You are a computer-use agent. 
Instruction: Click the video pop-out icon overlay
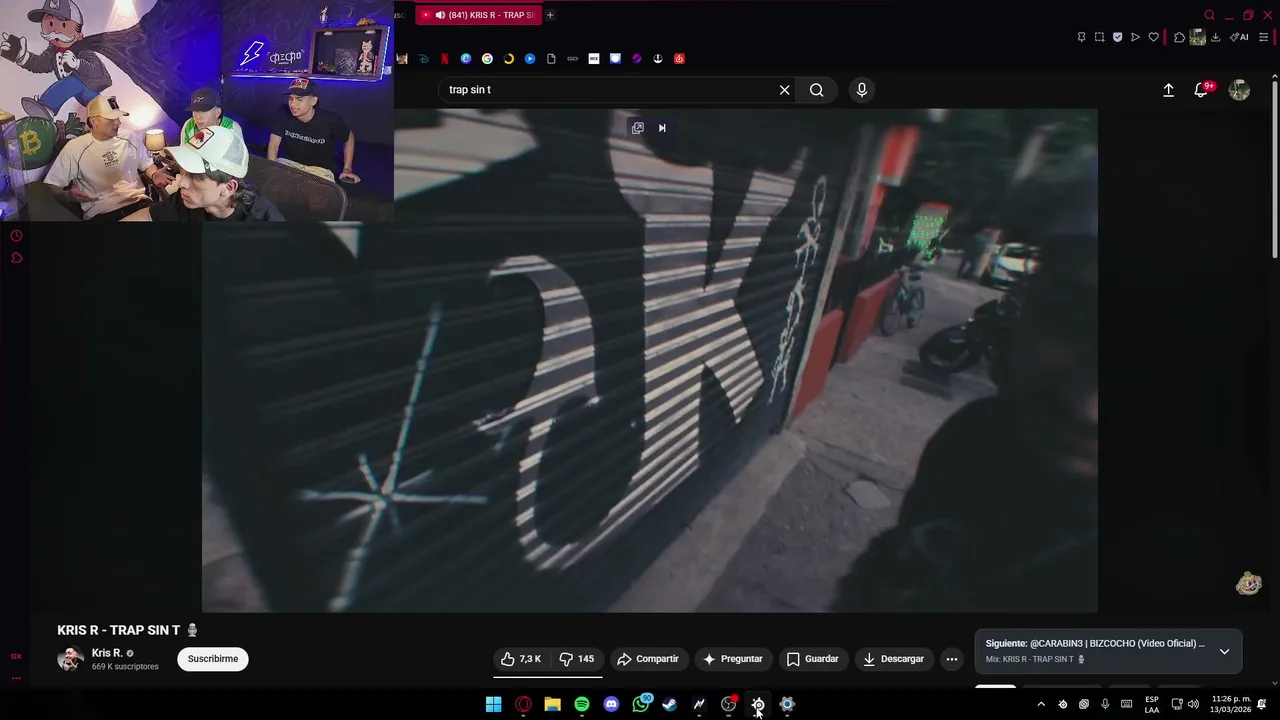coord(638,128)
